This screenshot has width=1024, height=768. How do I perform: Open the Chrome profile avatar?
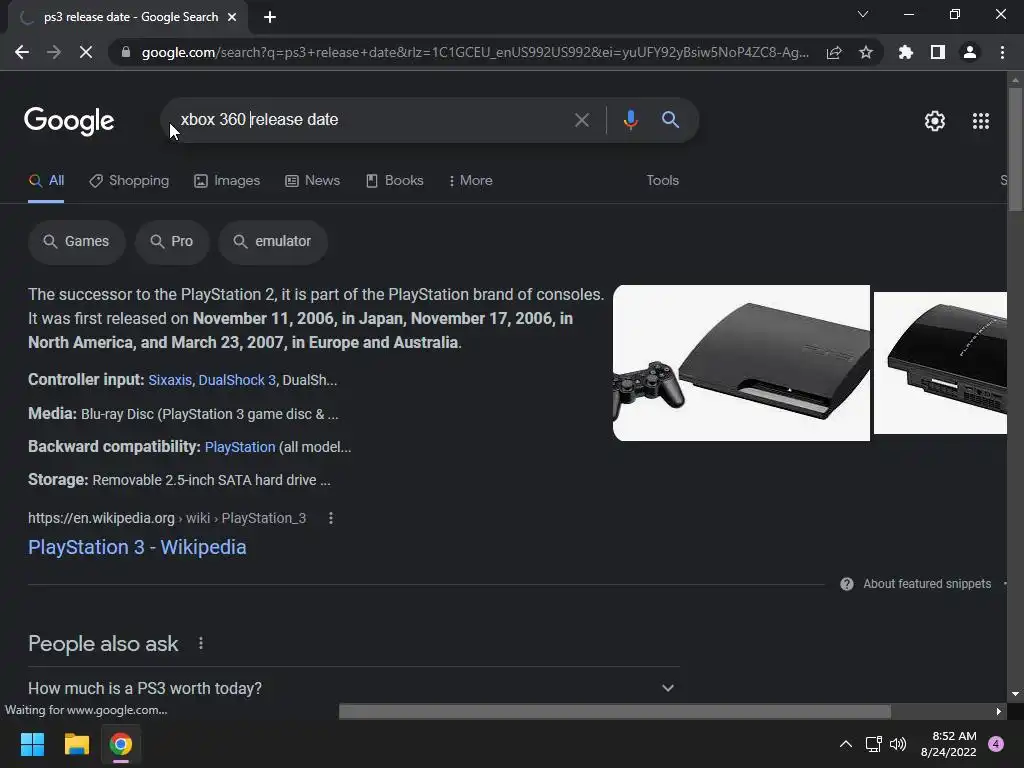(x=970, y=52)
